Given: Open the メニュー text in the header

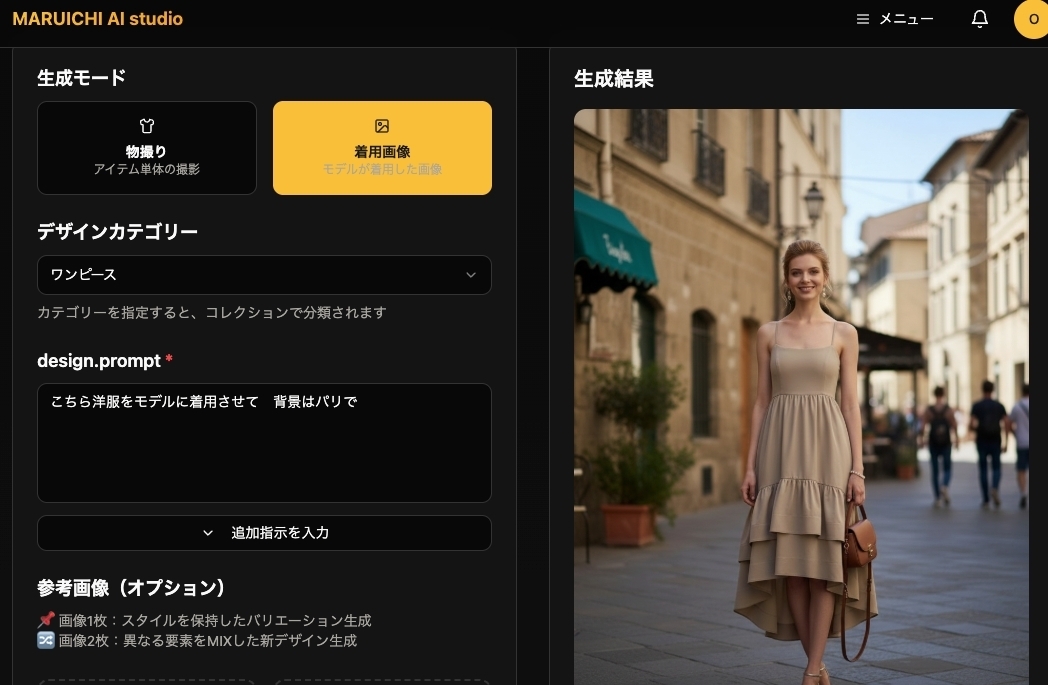Looking at the screenshot, I should pyautogui.click(x=906, y=19).
